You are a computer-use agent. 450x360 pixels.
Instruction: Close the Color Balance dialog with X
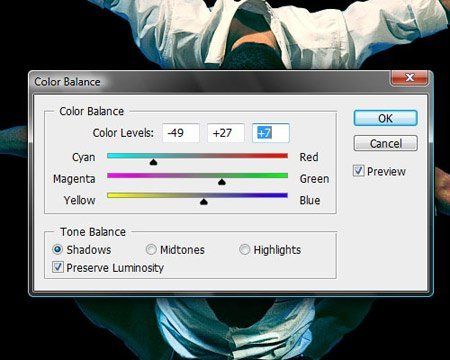pyautogui.click(x=409, y=78)
